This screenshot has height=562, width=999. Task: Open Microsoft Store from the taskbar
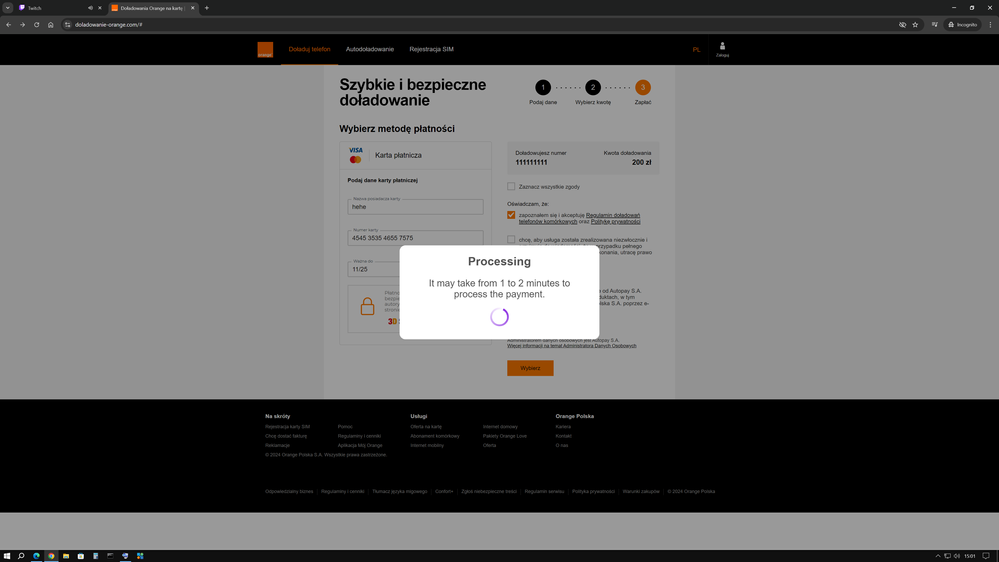[x=81, y=556]
